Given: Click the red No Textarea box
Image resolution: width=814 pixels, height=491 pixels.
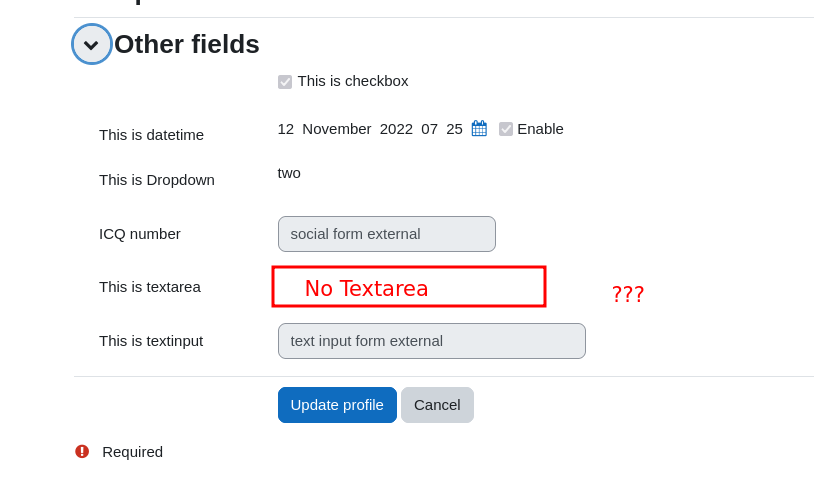Looking at the screenshot, I should (409, 287).
